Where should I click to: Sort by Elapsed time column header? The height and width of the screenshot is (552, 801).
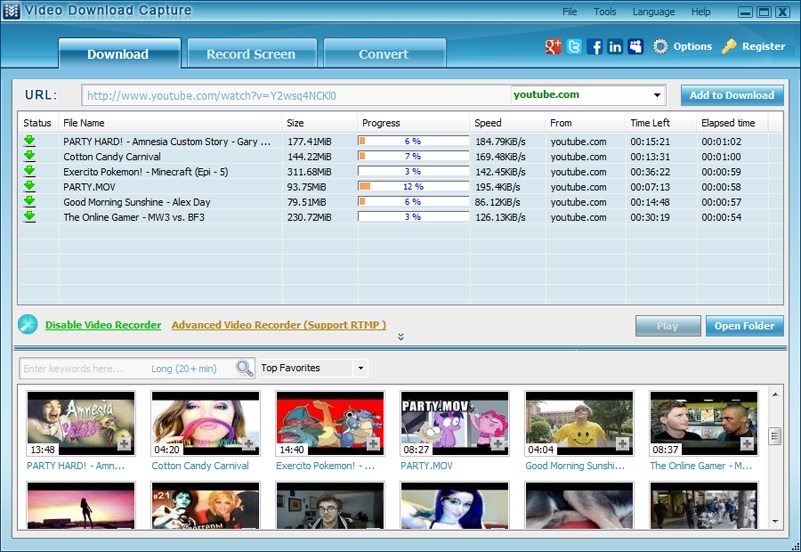(x=732, y=123)
